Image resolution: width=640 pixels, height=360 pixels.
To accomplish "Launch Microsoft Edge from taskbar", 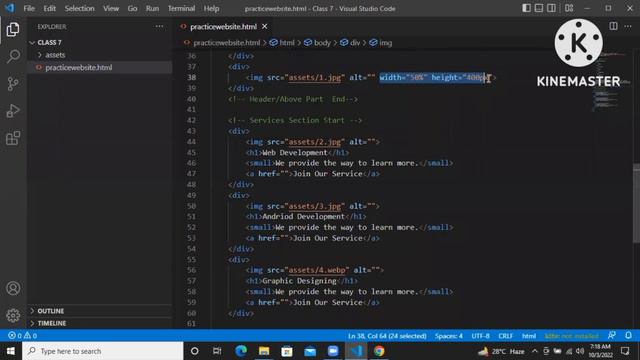I will pyautogui.click(x=241, y=351).
